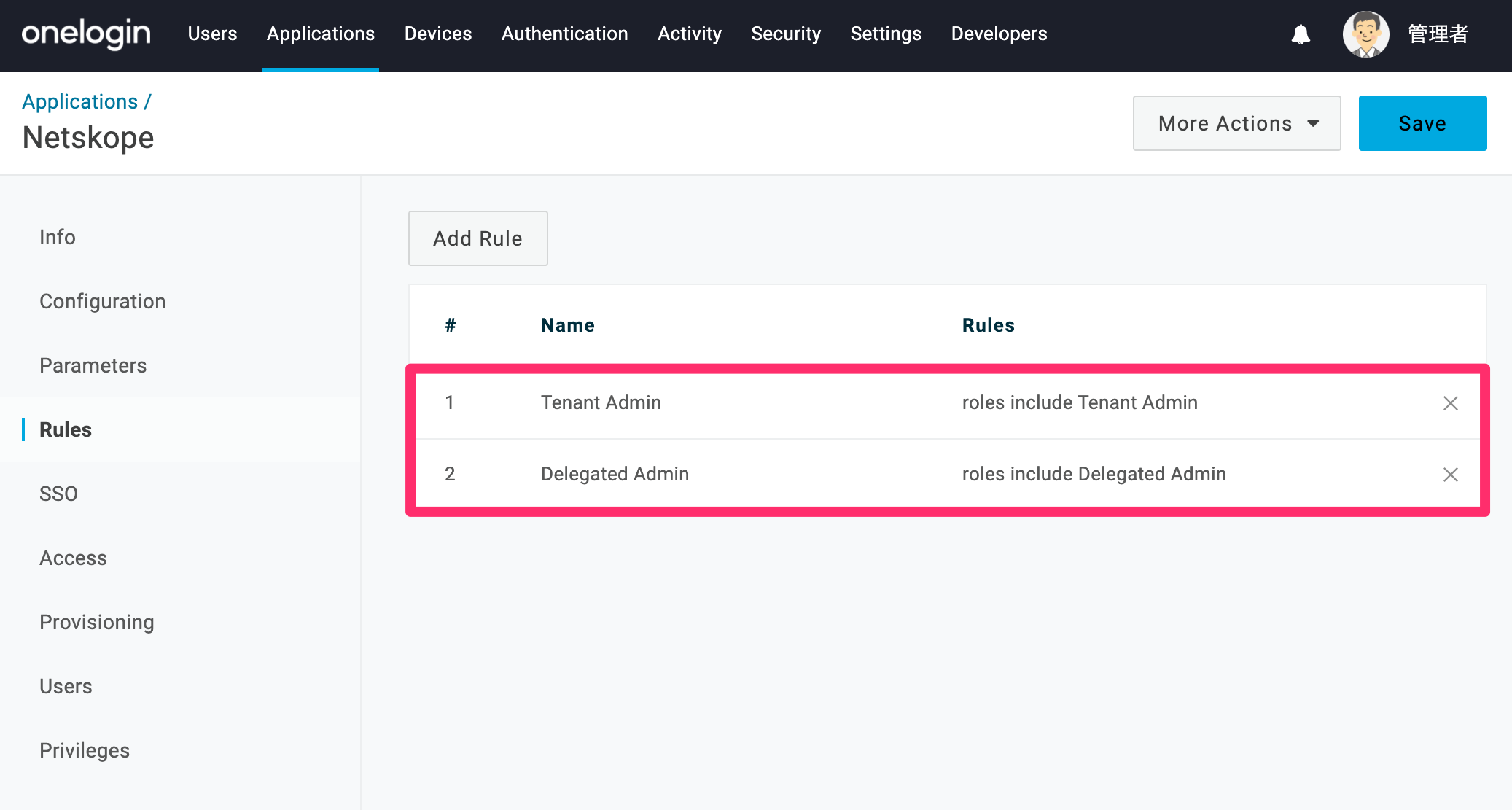Open the notifications bell

[1301, 34]
